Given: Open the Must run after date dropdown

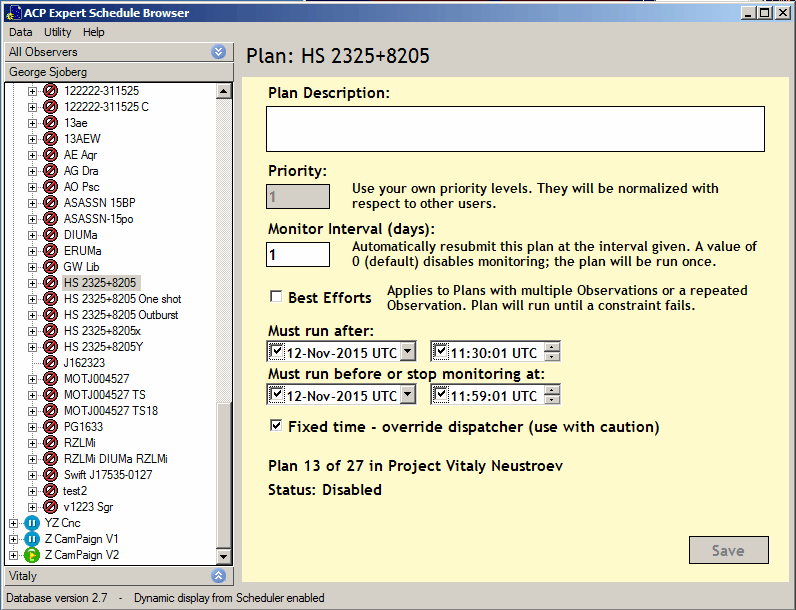Looking at the screenshot, I should [407, 352].
